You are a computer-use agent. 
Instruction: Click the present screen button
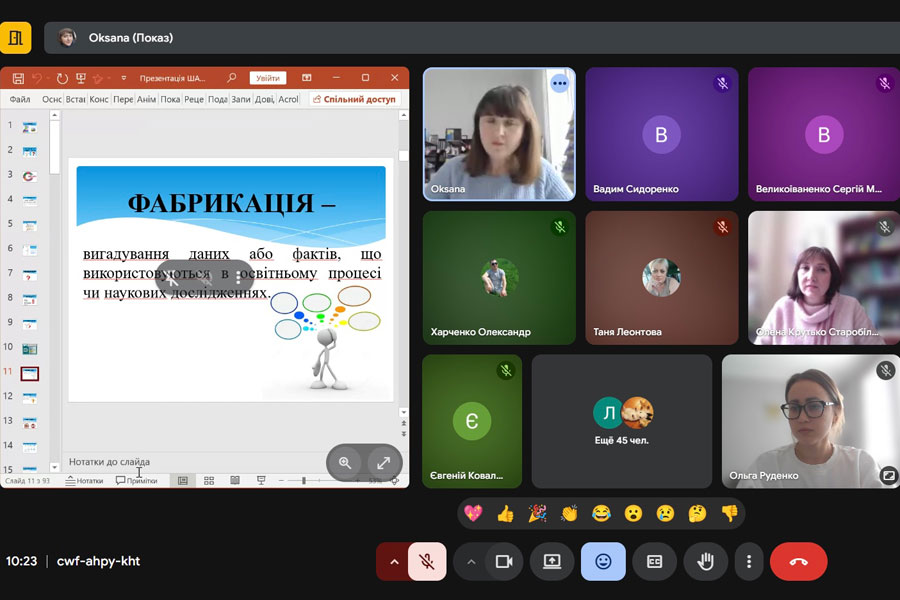tap(552, 562)
